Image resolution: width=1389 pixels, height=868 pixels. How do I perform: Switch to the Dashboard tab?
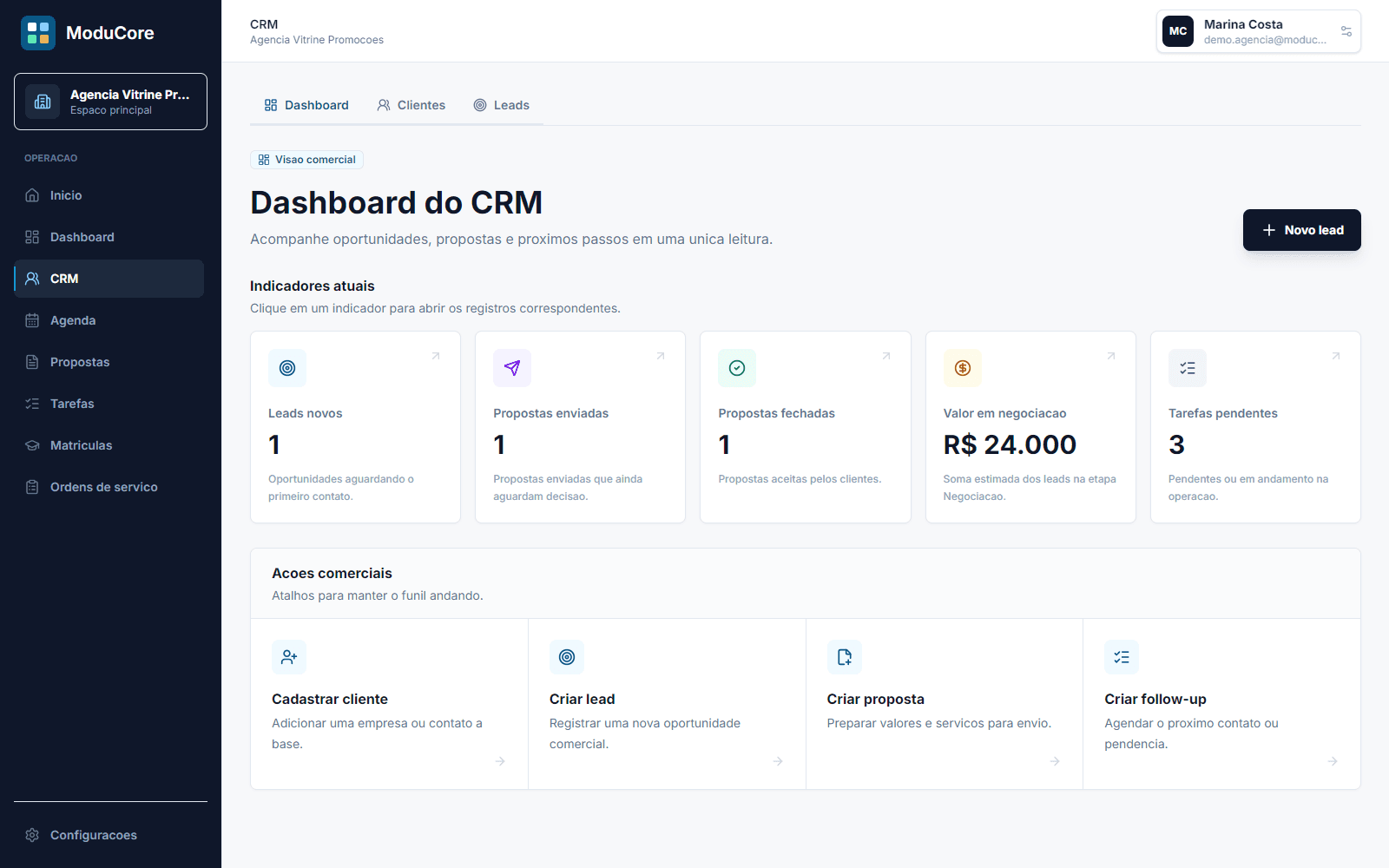click(306, 105)
